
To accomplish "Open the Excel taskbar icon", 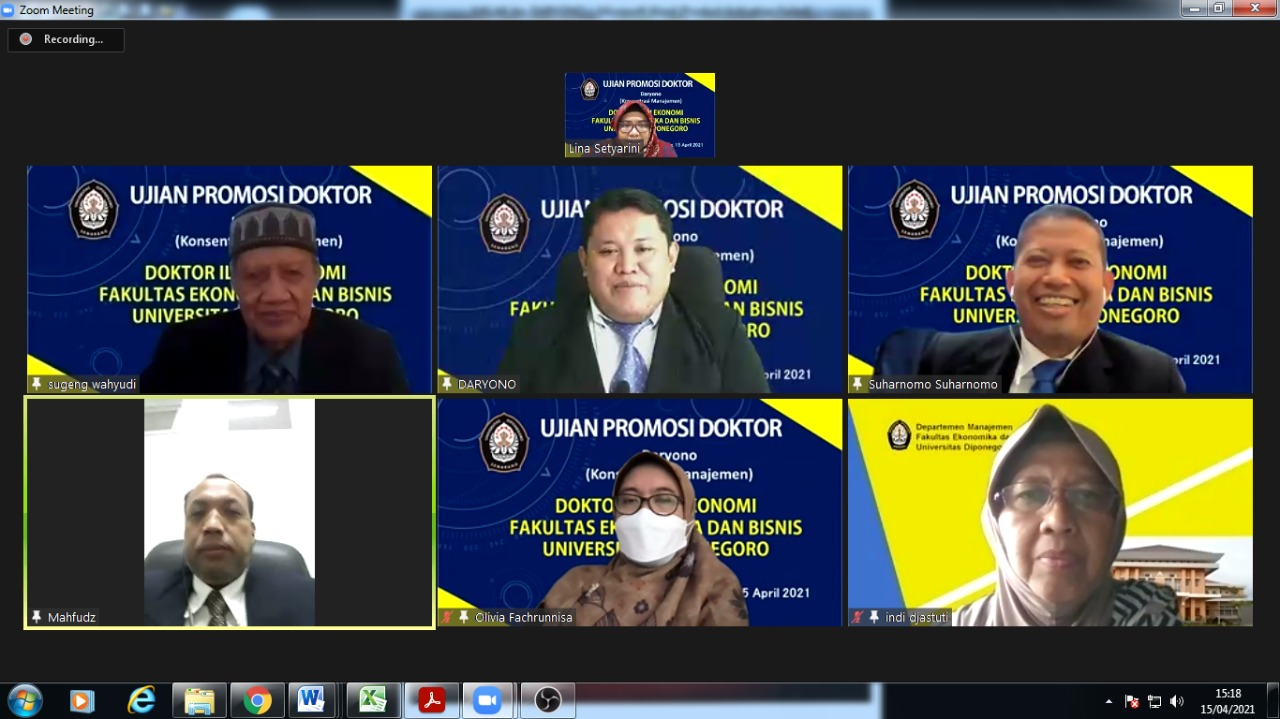I will click(373, 701).
